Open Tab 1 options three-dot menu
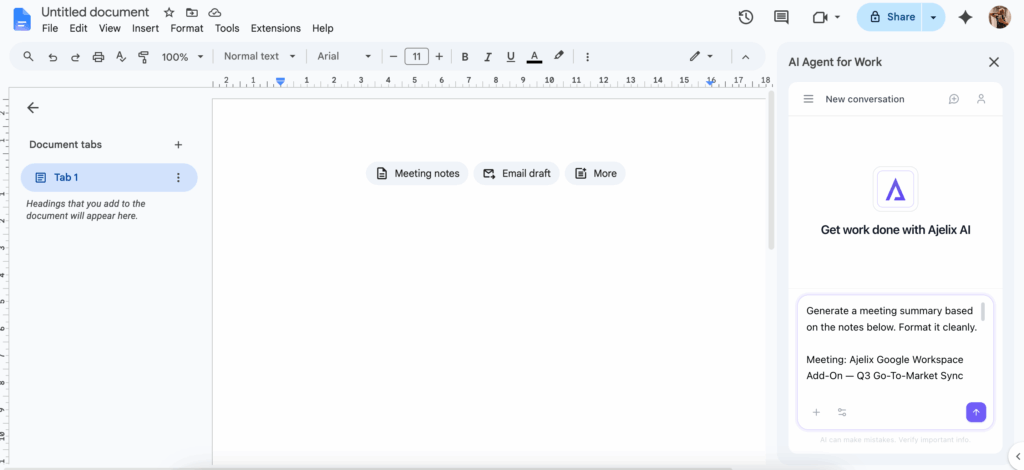Screen dimensions: 1024x470 (x=178, y=178)
